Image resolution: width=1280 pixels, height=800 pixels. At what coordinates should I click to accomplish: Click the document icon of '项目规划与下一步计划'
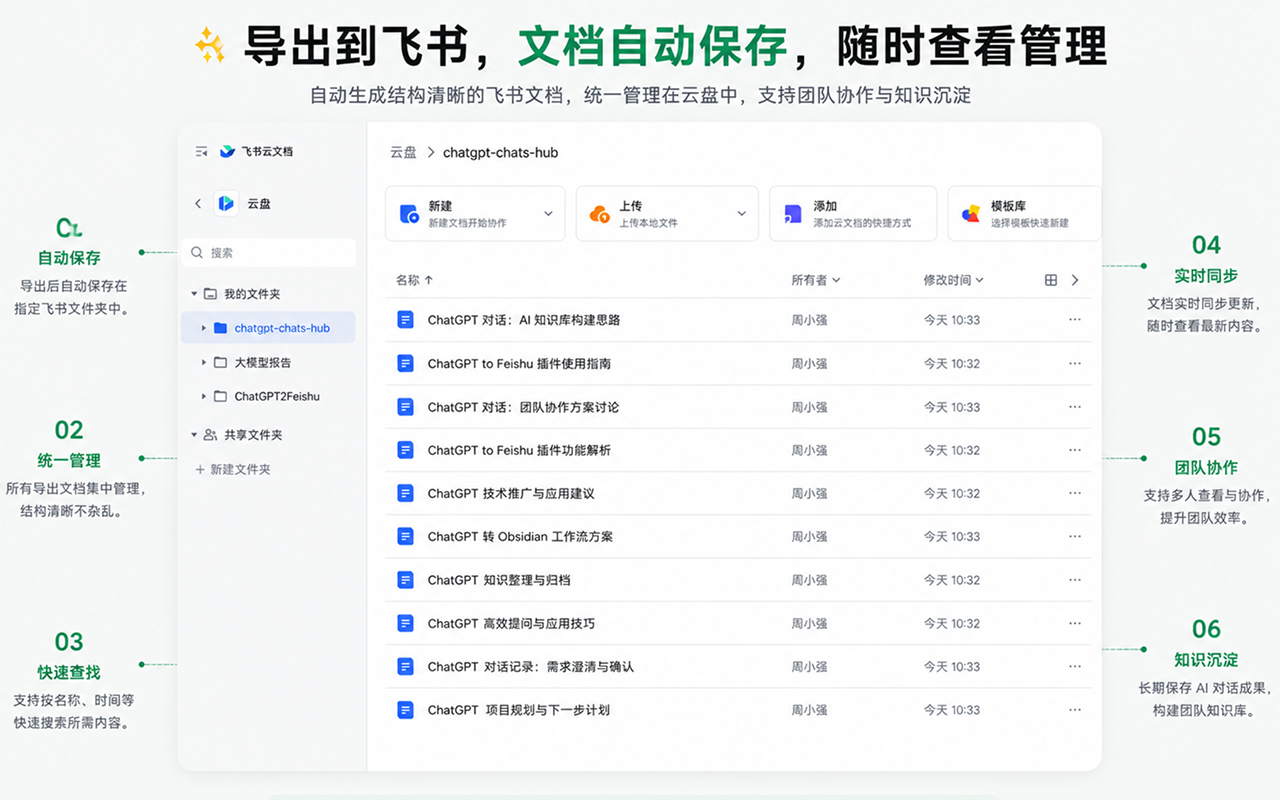click(405, 710)
